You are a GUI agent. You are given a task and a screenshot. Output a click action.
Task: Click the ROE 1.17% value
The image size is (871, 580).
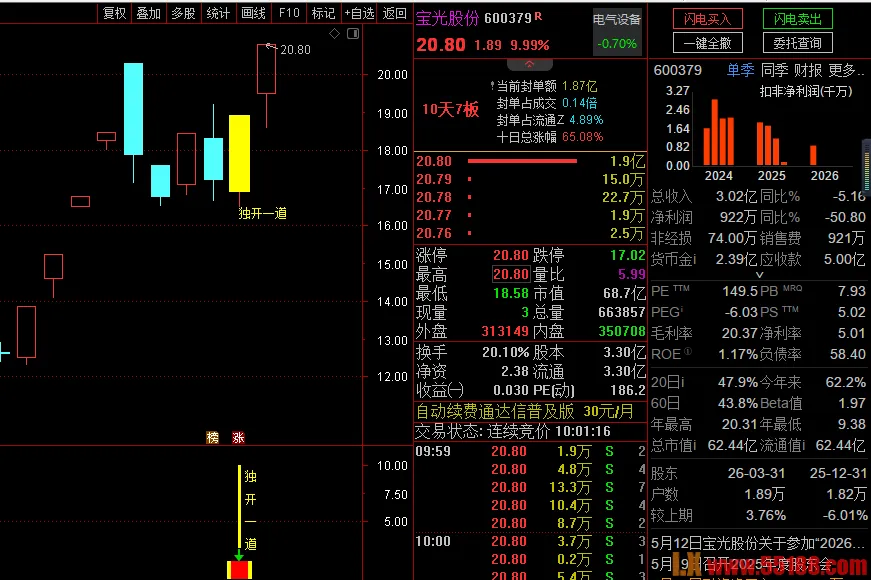pos(738,354)
